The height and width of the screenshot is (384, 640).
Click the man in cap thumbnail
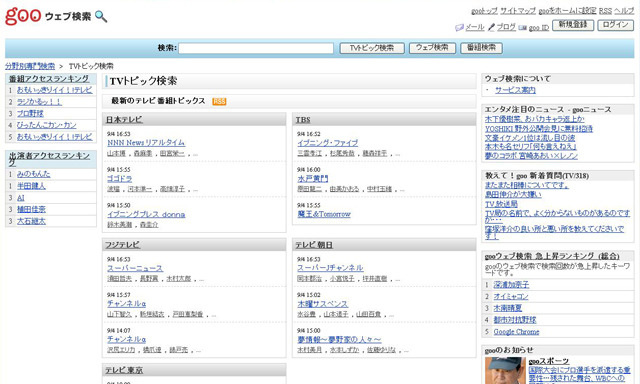coord(505,371)
